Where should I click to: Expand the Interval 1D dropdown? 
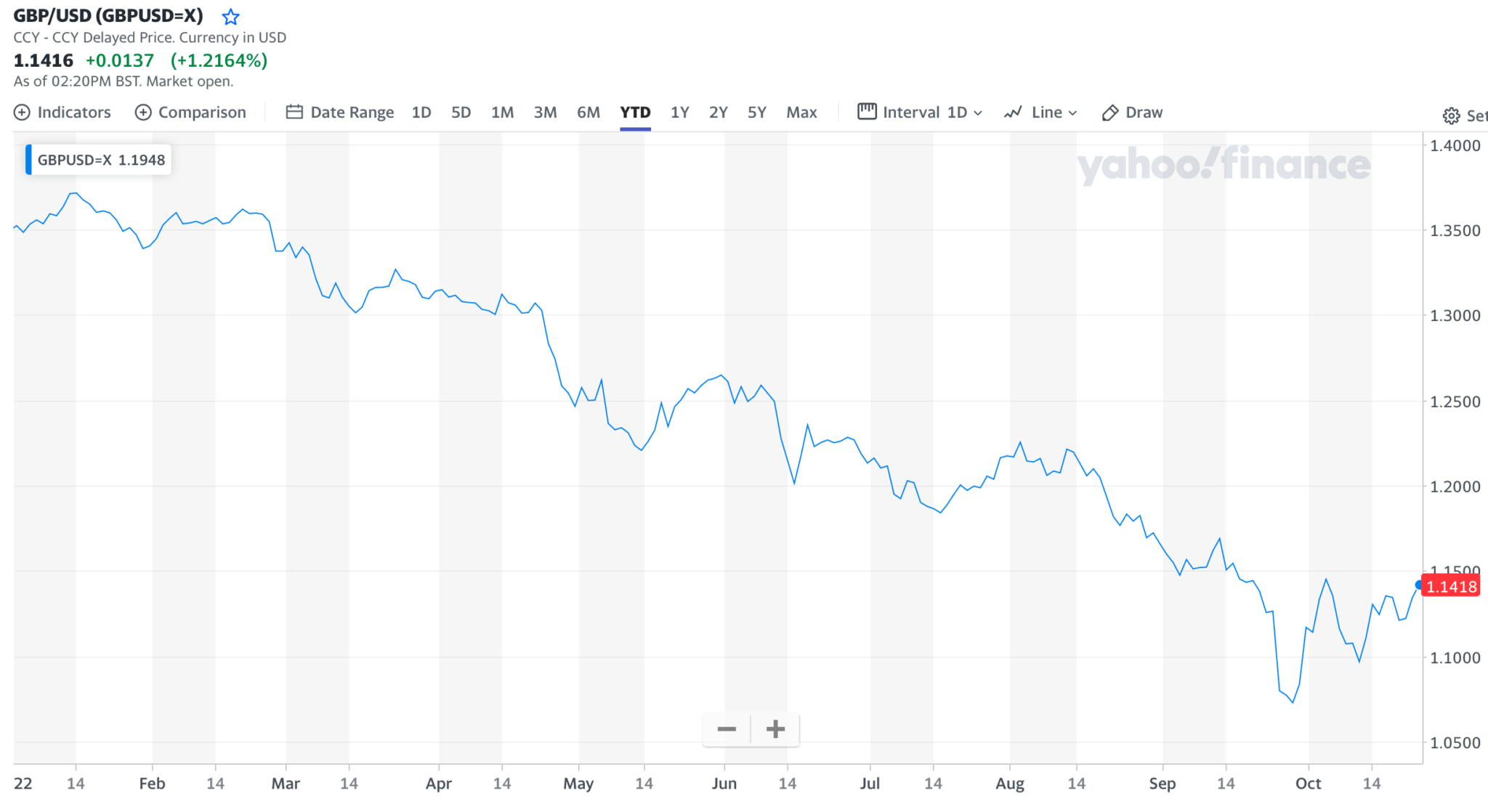tap(920, 113)
